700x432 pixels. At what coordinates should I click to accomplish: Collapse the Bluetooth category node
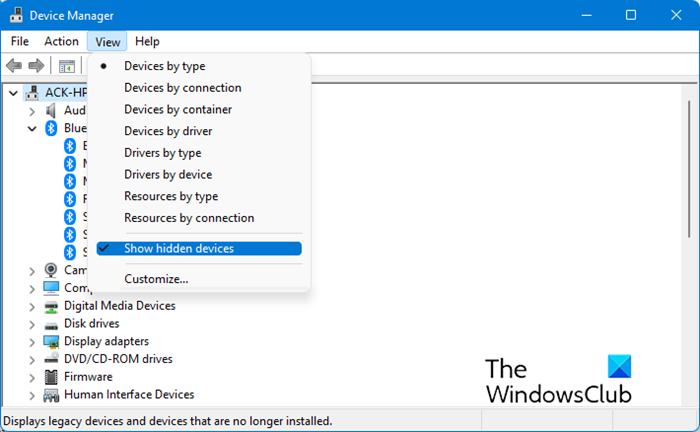pos(32,129)
